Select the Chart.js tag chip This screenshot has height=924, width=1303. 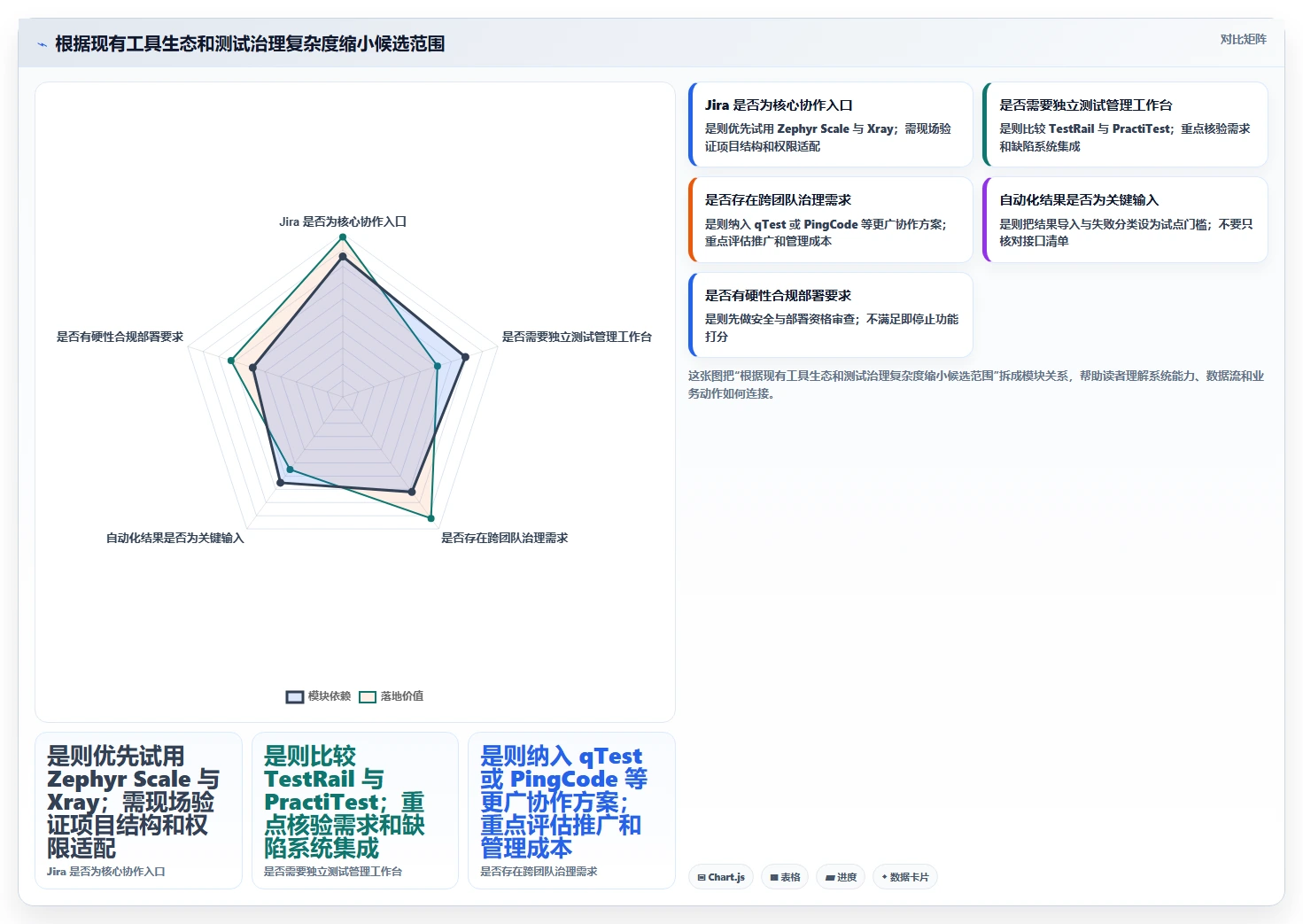(721, 877)
